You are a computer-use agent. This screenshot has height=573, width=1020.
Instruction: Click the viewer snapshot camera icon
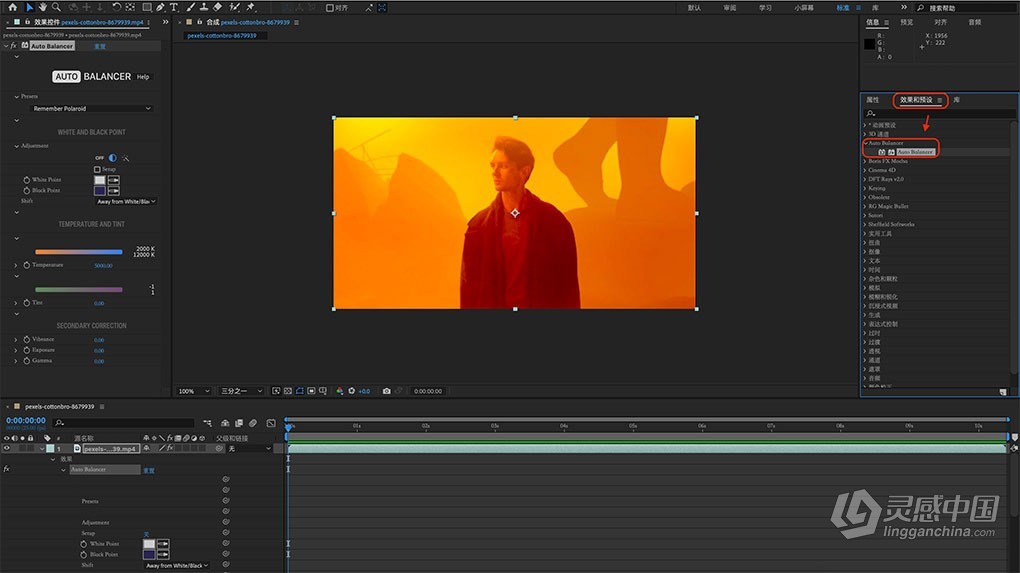point(386,391)
